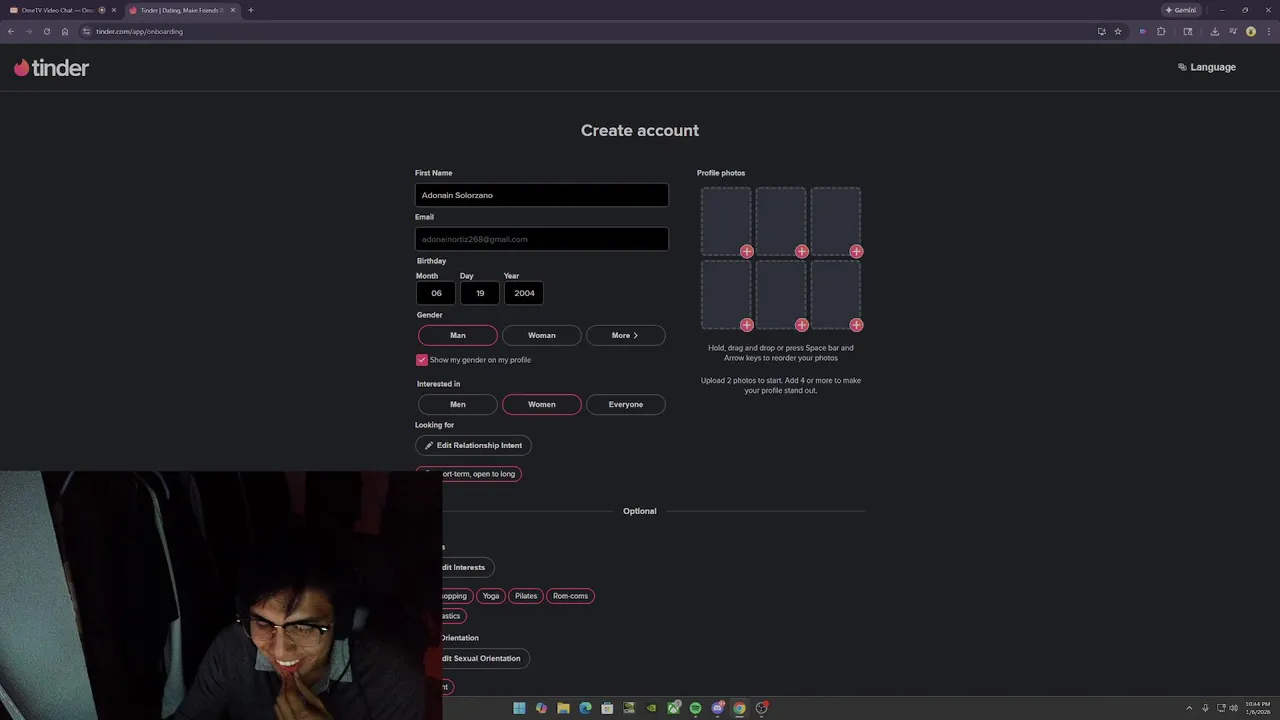The width and height of the screenshot is (1280, 720).
Task: Open OBS Studio from the taskbar
Action: point(761,708)
